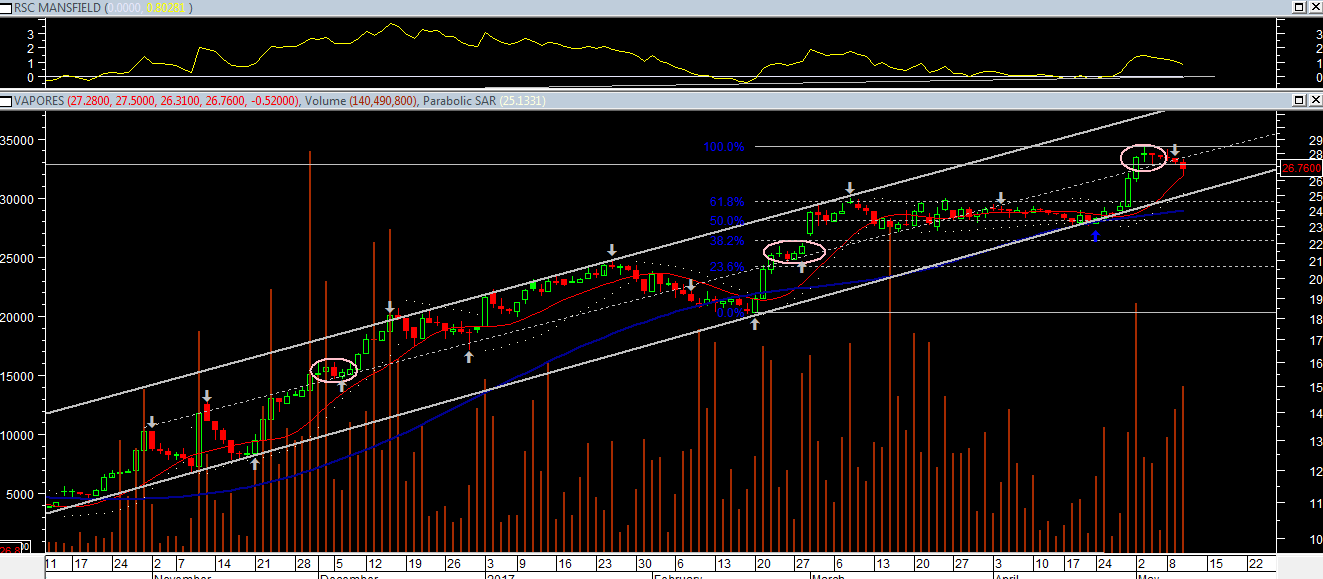
Task: Select the VAPORES security name label
Action: pos(40,101)
